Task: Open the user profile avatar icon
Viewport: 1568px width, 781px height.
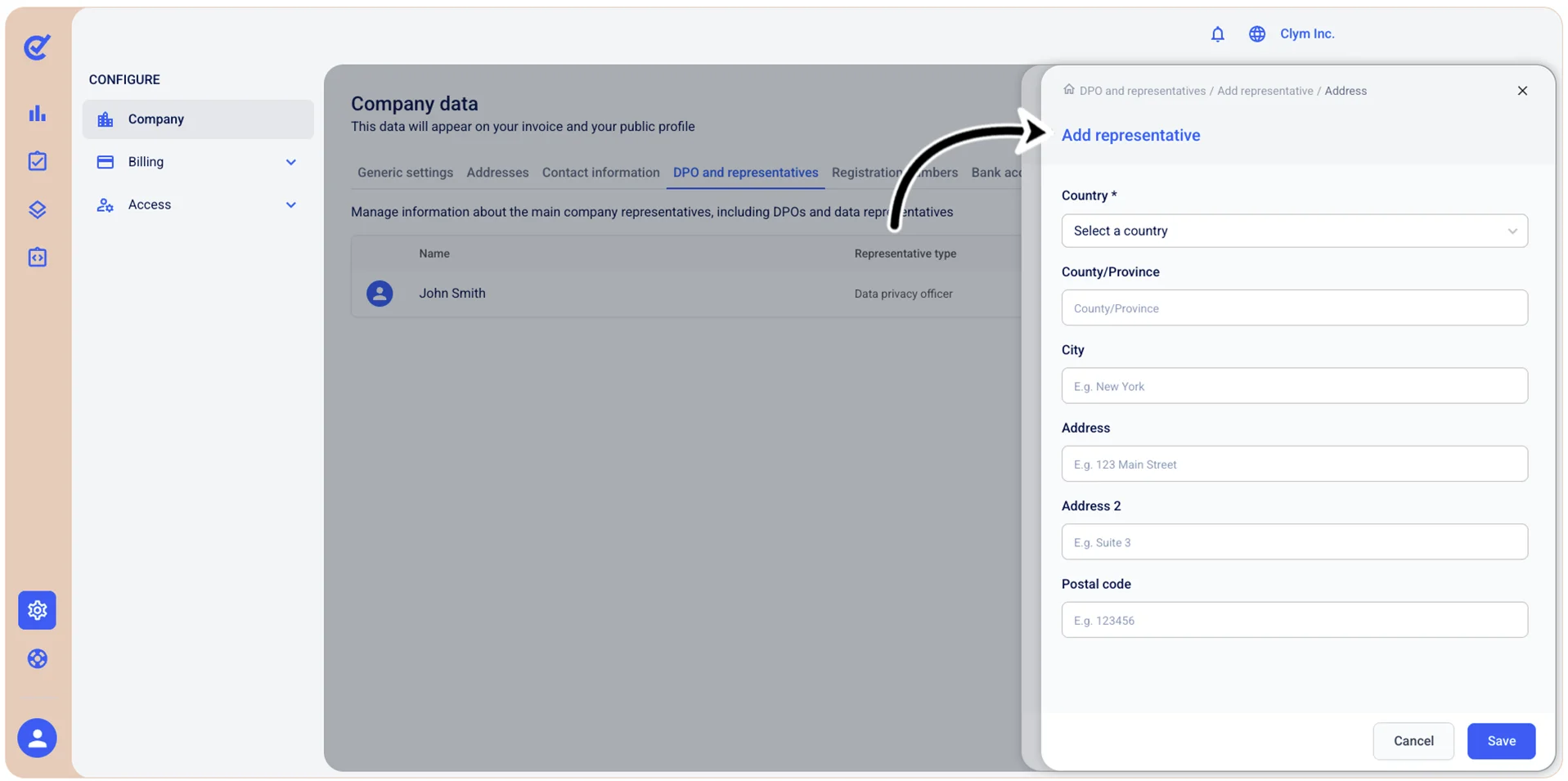Action: [x=37, y=738]
